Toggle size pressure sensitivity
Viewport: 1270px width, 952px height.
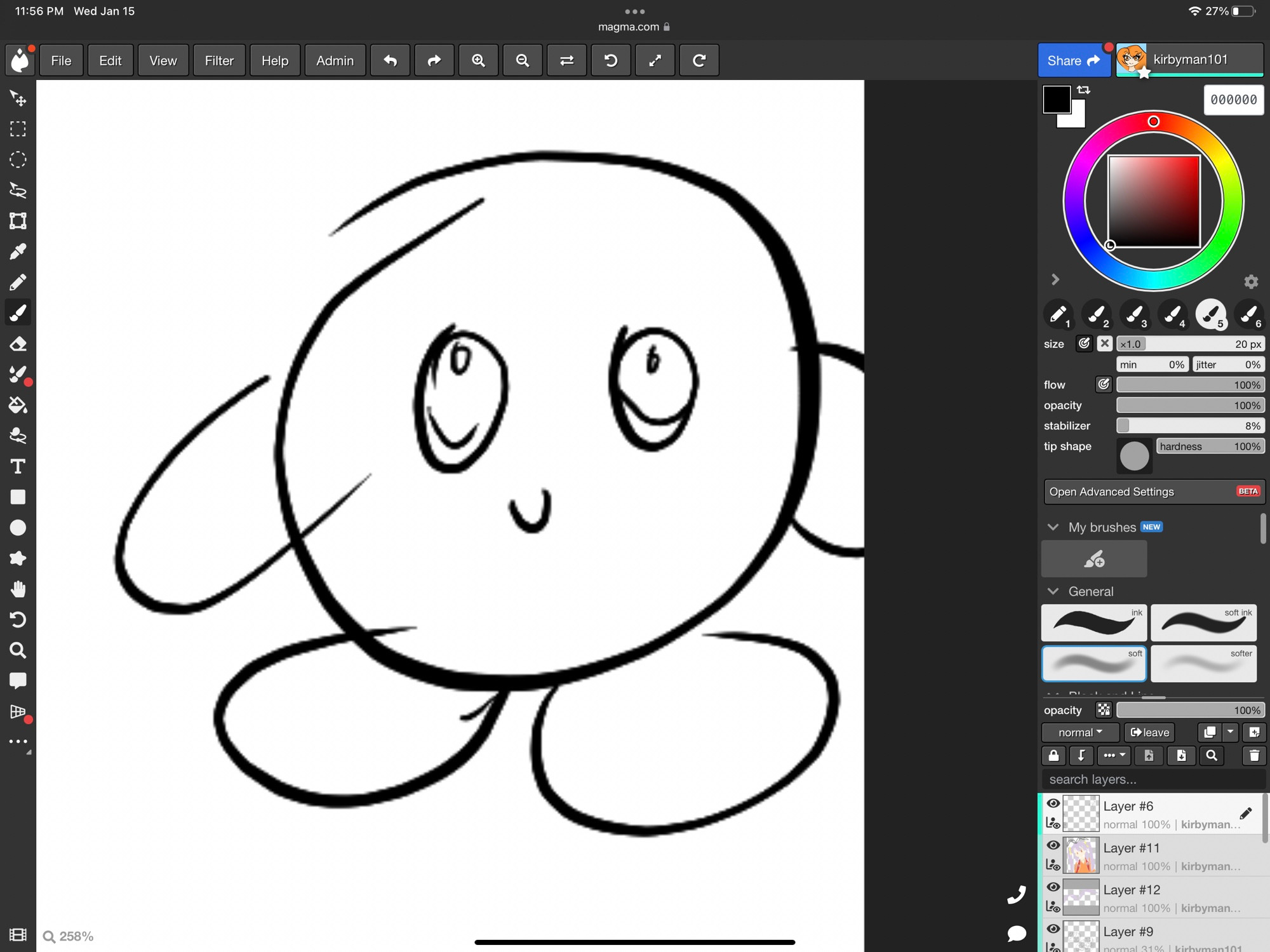(1084, 344)
